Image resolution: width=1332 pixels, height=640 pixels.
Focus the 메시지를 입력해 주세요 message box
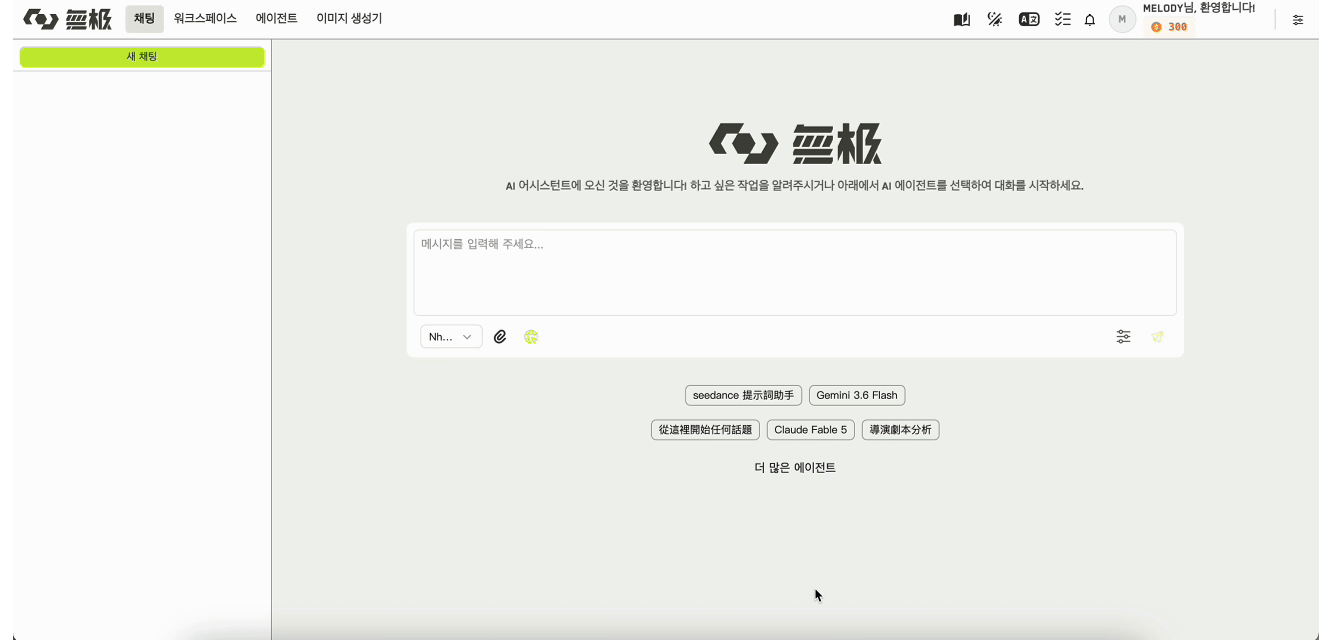[x=795, y=273]
